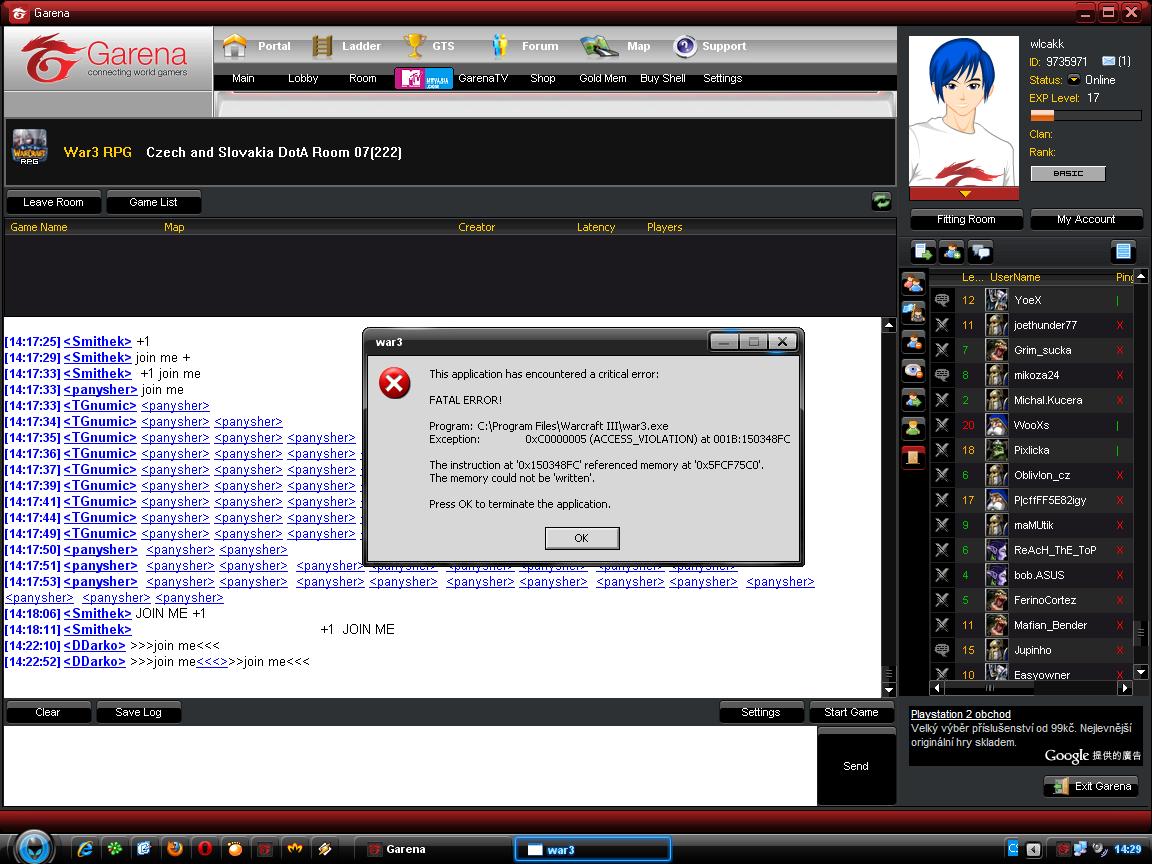1152x864 pixels.
Task: Open the Shop menu item
Action: click(x=543, y=78)
